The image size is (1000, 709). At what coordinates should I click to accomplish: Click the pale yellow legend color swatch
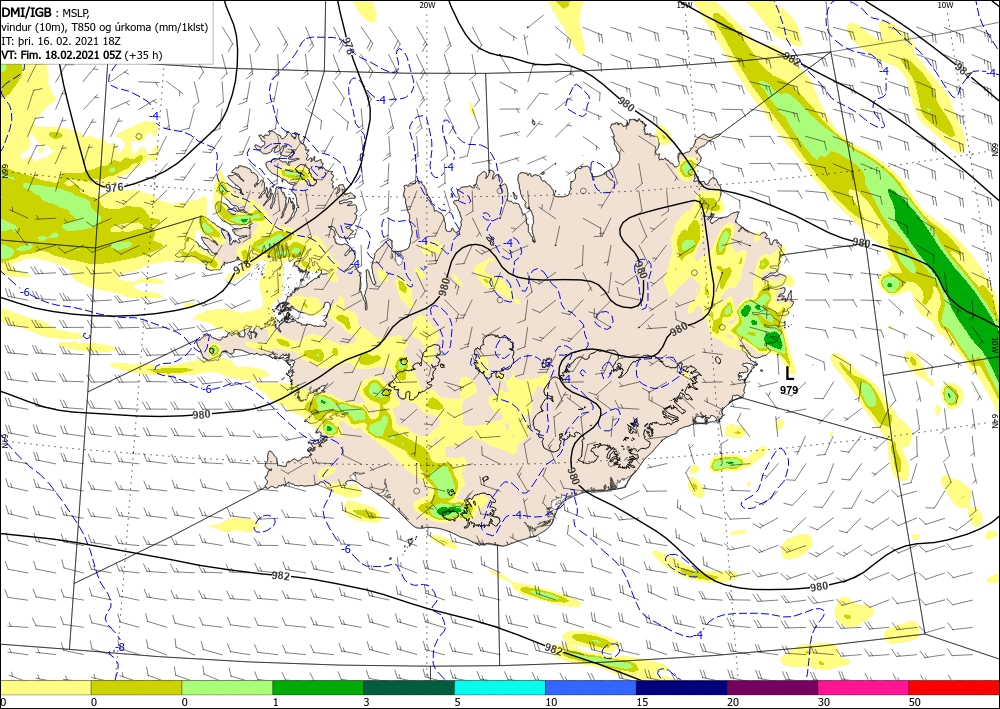click(46, 687)
